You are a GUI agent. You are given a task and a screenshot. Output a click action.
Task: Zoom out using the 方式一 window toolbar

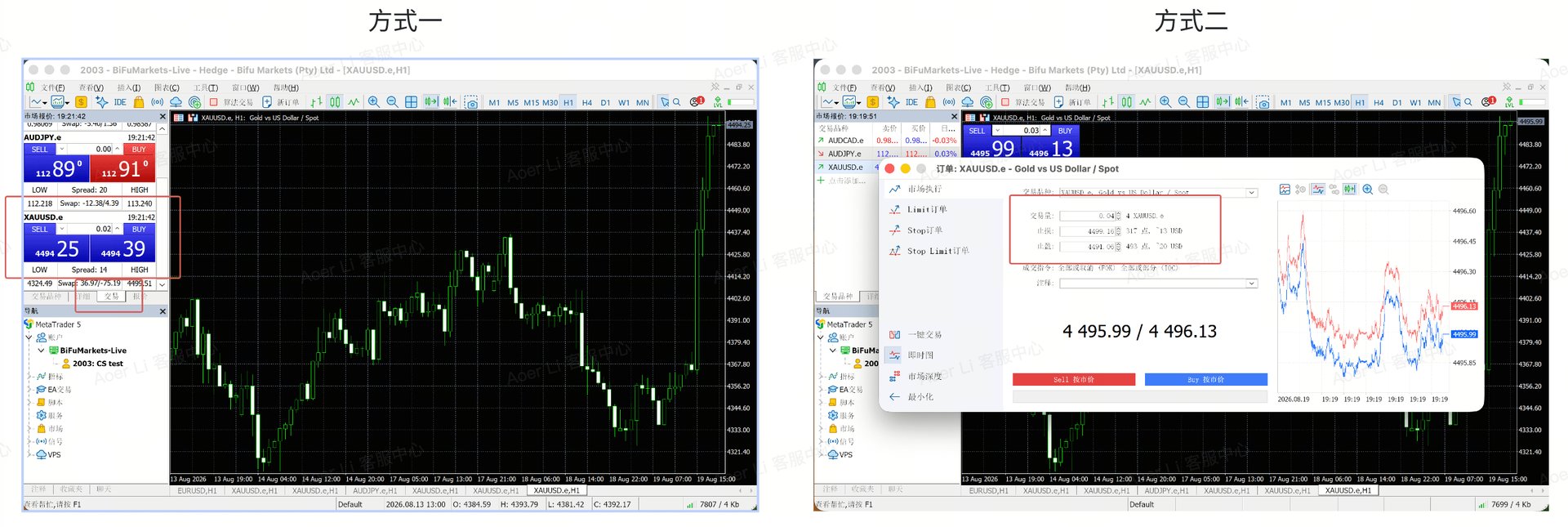[392, 102]
